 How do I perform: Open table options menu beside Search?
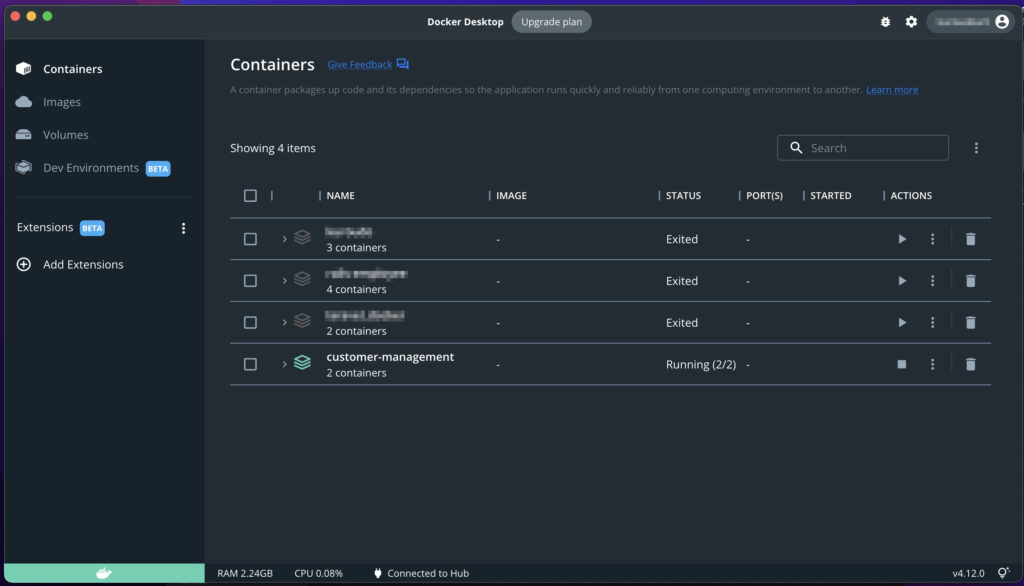(976, 148)
